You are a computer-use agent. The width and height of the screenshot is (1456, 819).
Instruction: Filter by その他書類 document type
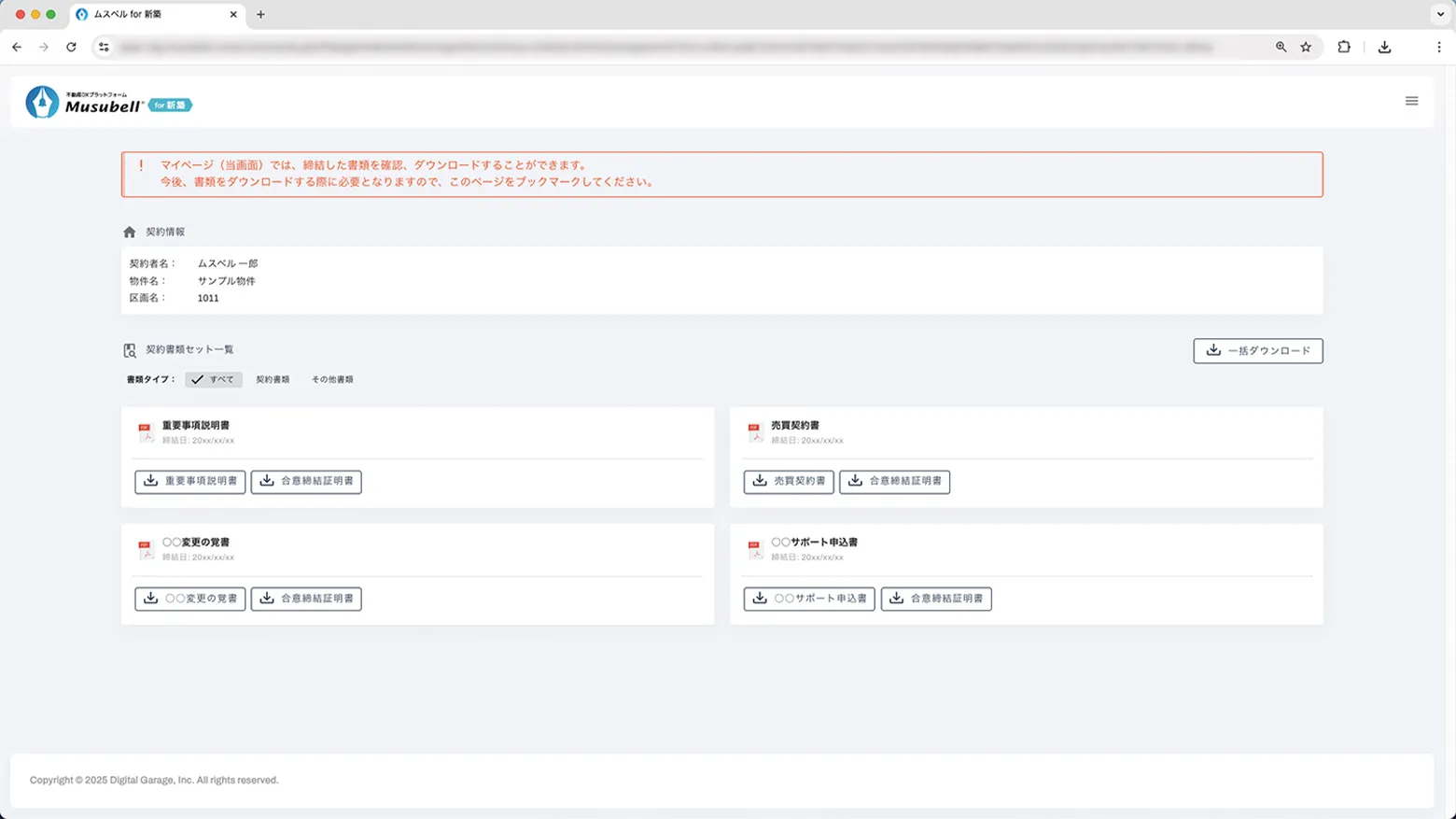pyautogui.click(x=332, y=379)
